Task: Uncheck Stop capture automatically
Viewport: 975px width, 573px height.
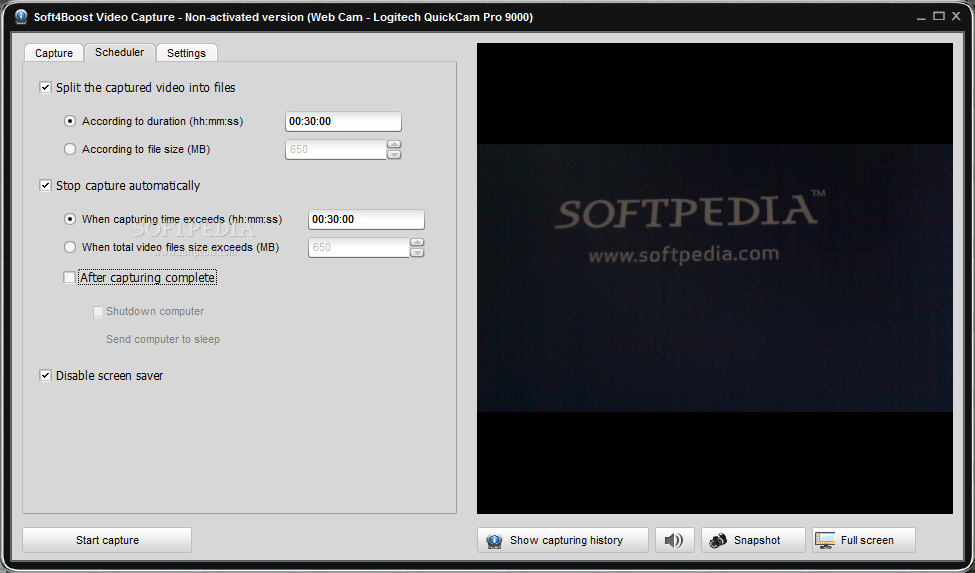Action: pos(45,185)
